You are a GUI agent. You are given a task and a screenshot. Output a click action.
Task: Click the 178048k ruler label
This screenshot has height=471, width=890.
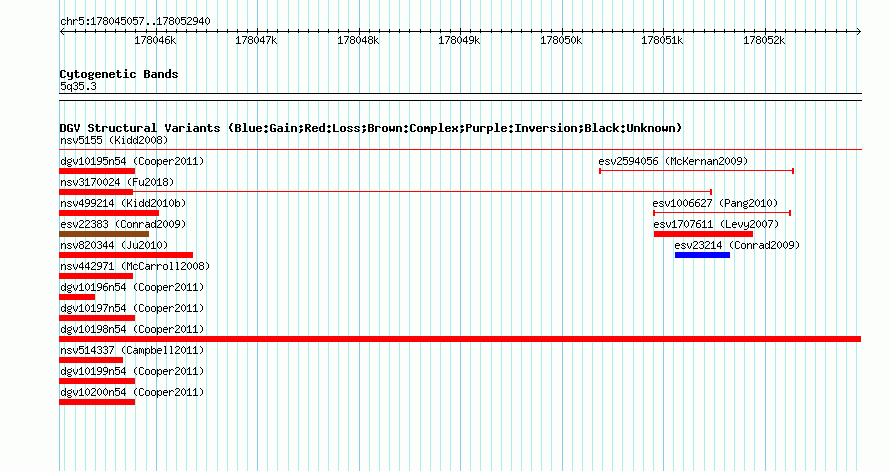pyautogui.click(x=358, y=41)
